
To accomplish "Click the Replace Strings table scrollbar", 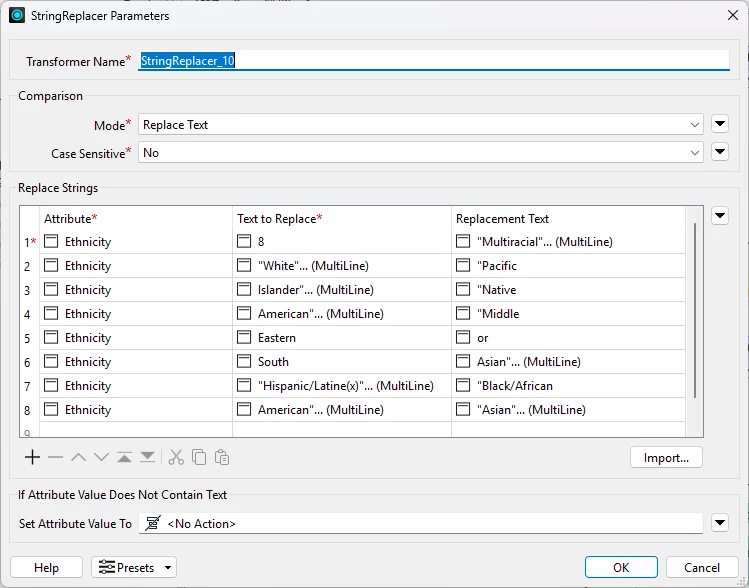I will tap(695, 310).
